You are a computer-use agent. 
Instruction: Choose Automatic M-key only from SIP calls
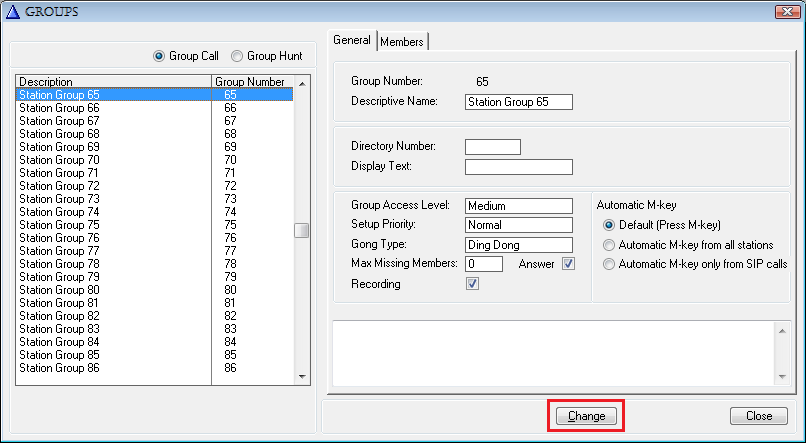click(x=609, y=264)
